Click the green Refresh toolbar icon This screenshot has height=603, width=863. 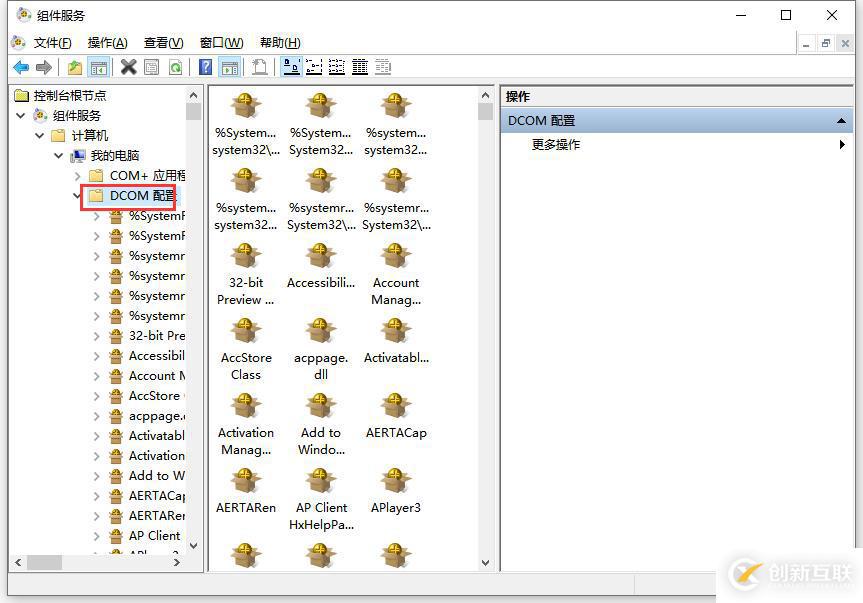point(175,67)
